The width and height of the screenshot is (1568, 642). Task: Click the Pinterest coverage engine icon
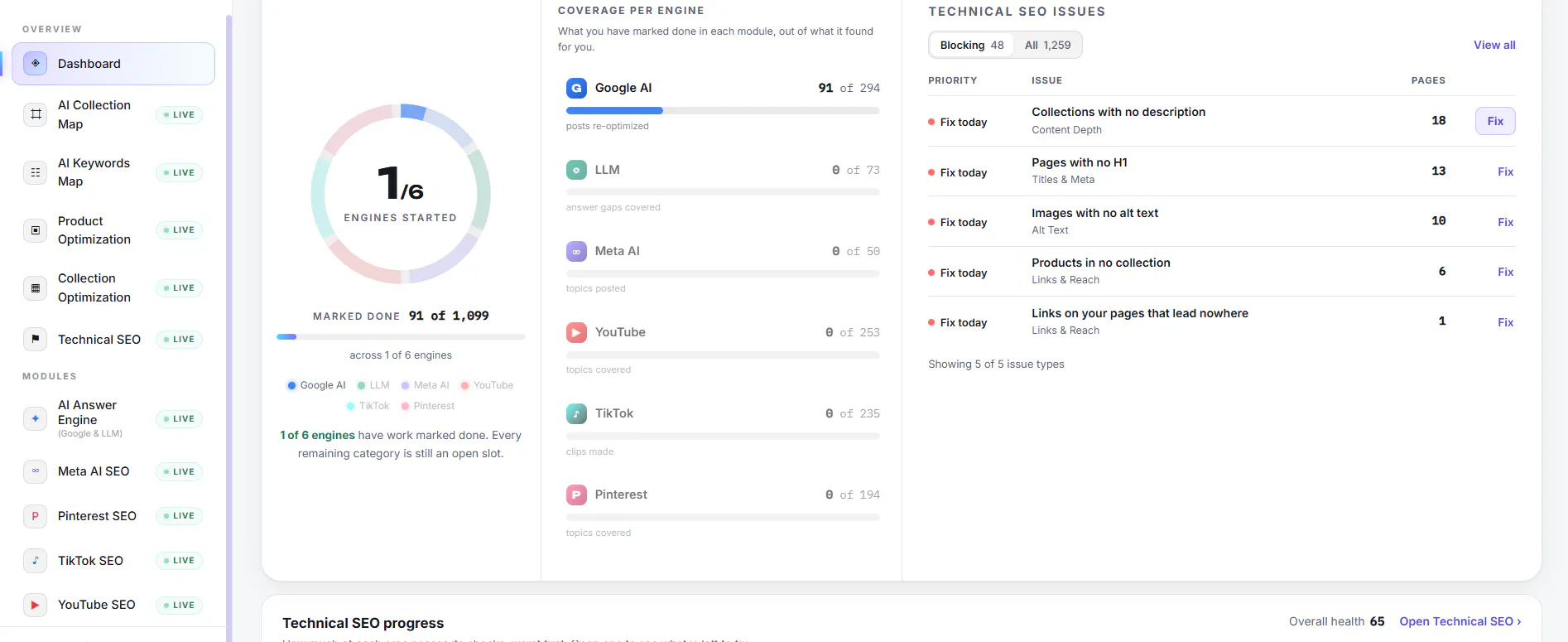click(576, 495)
